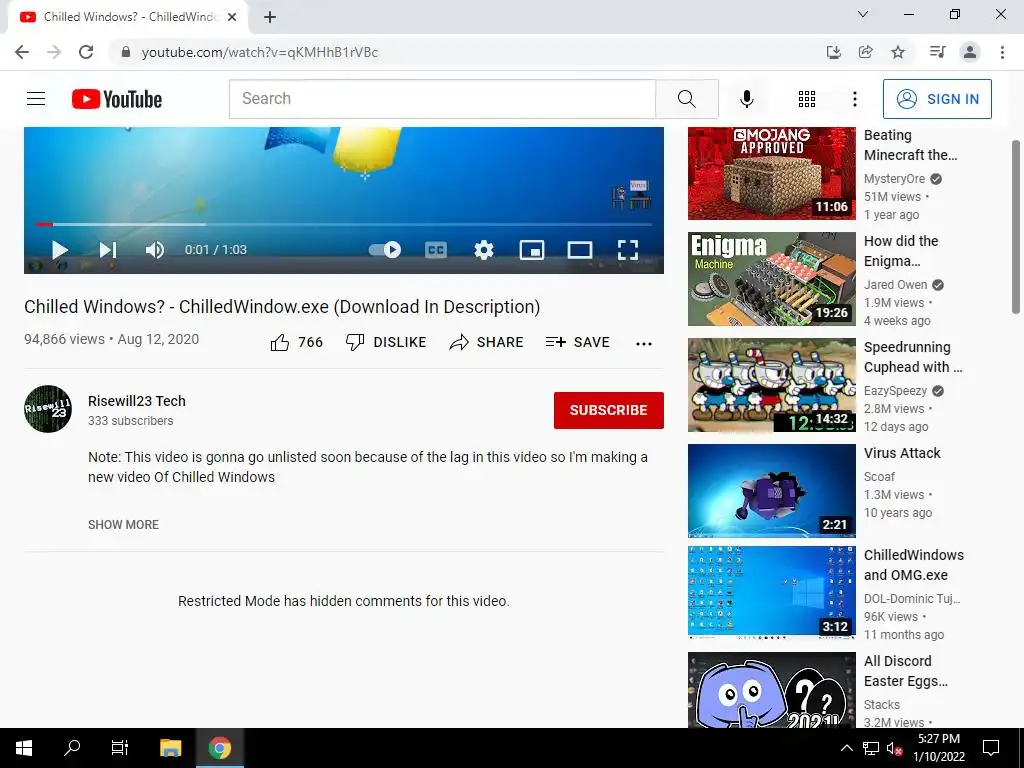
Task: Enter full screen mode icon
Action: point(628,249)
